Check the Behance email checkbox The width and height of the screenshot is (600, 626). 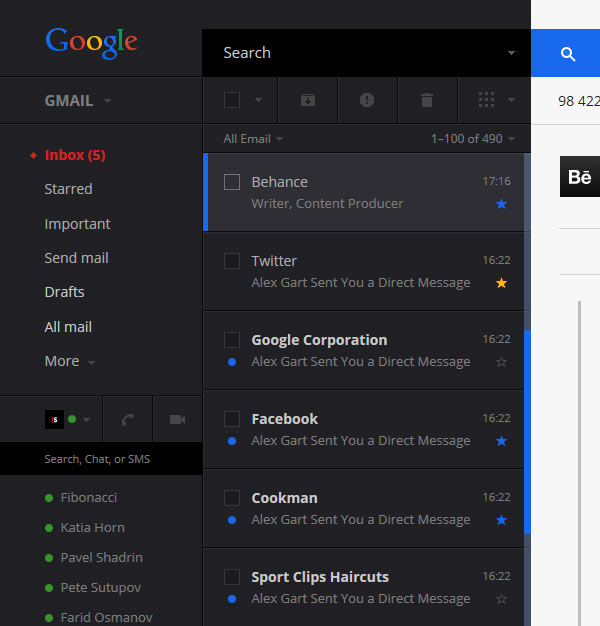(x=232, y=182)
